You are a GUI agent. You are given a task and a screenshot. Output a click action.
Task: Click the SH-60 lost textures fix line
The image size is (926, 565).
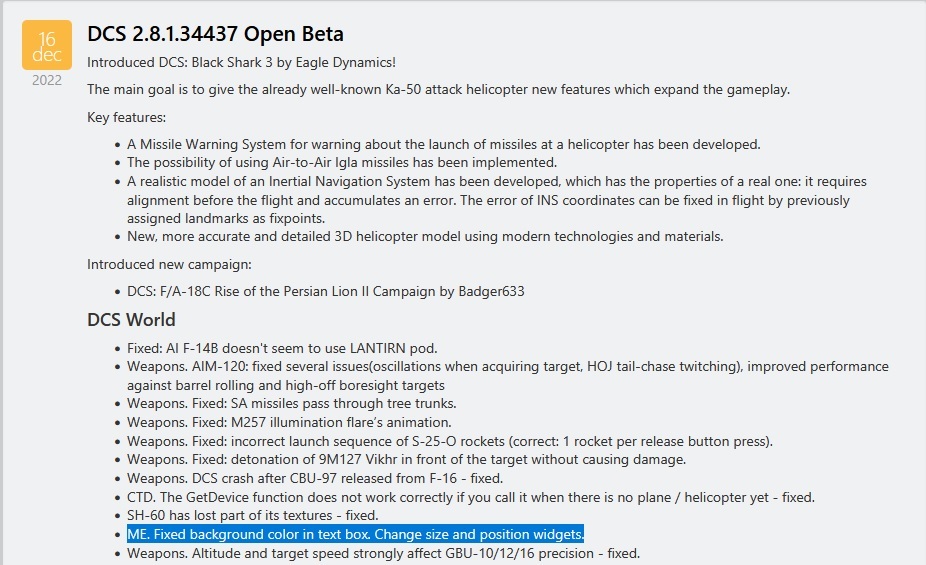coord(252,516)
